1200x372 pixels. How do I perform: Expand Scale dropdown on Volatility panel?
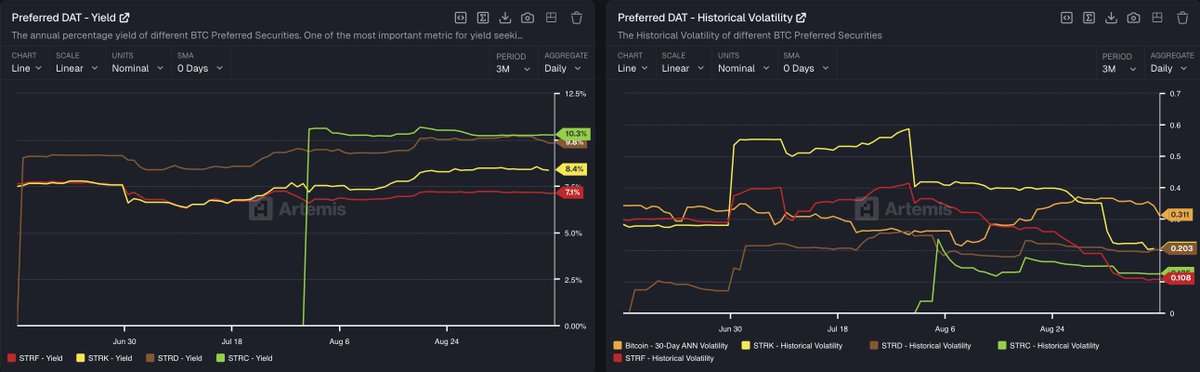point(682,68)
